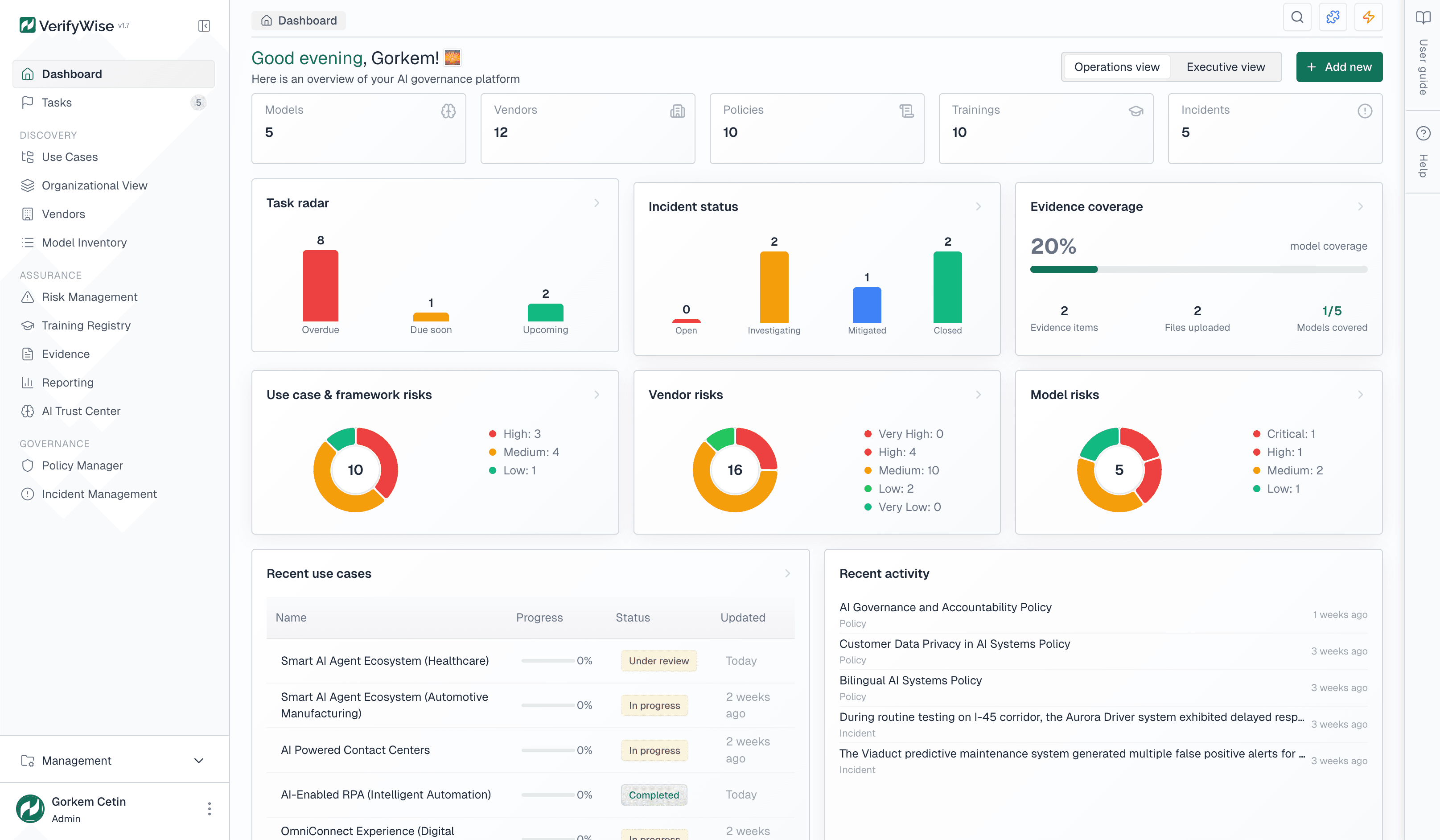Click the brain icon on Models card

(448, 111)
